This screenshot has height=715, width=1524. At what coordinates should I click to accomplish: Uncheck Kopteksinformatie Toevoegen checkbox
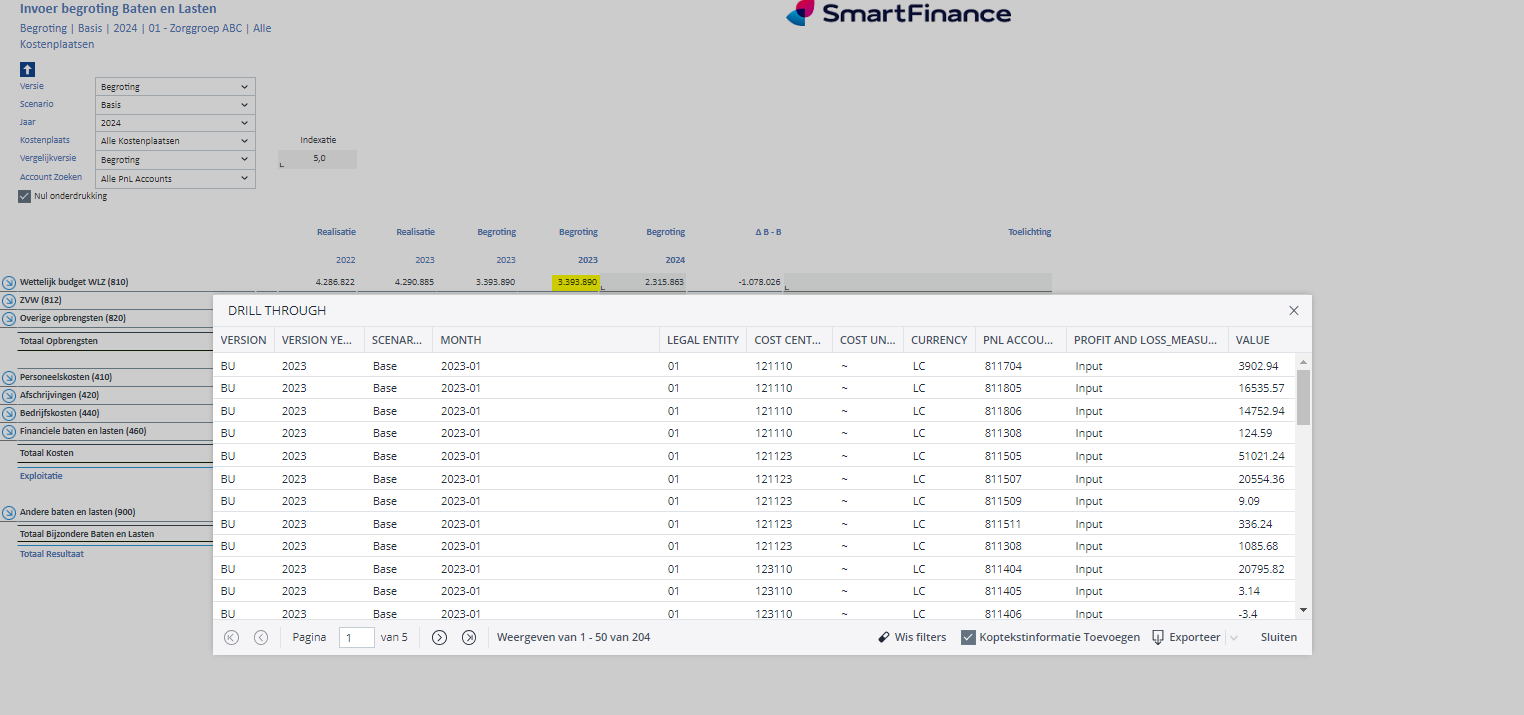[968, 637]
